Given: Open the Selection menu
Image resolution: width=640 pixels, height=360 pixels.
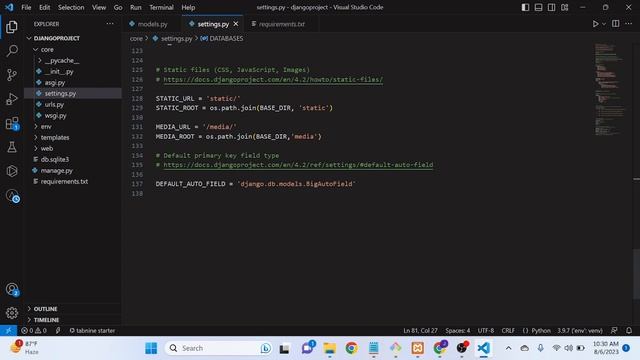Looking at the screenshot, I should point(71,7).
